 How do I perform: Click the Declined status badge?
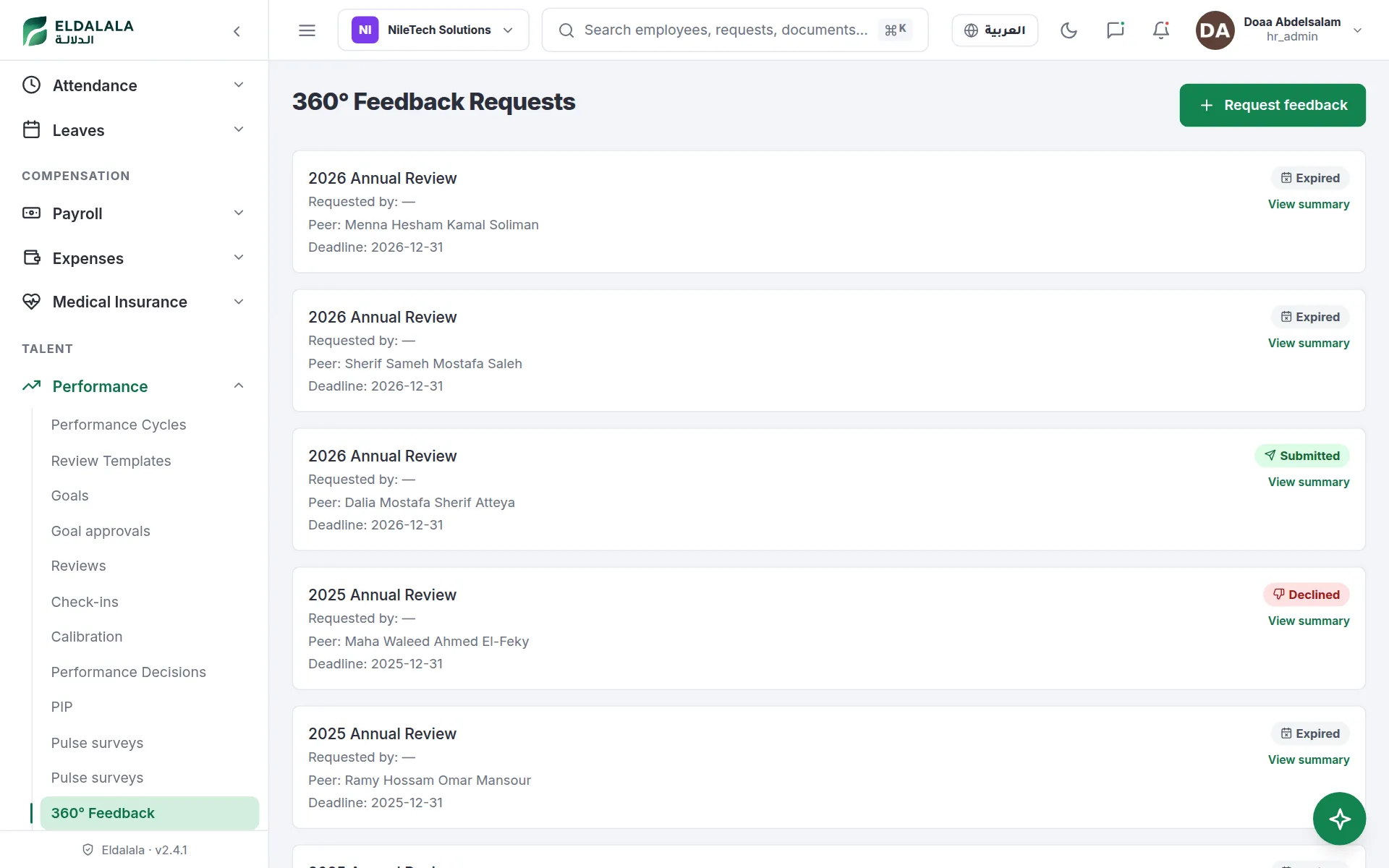point(1307,595)
